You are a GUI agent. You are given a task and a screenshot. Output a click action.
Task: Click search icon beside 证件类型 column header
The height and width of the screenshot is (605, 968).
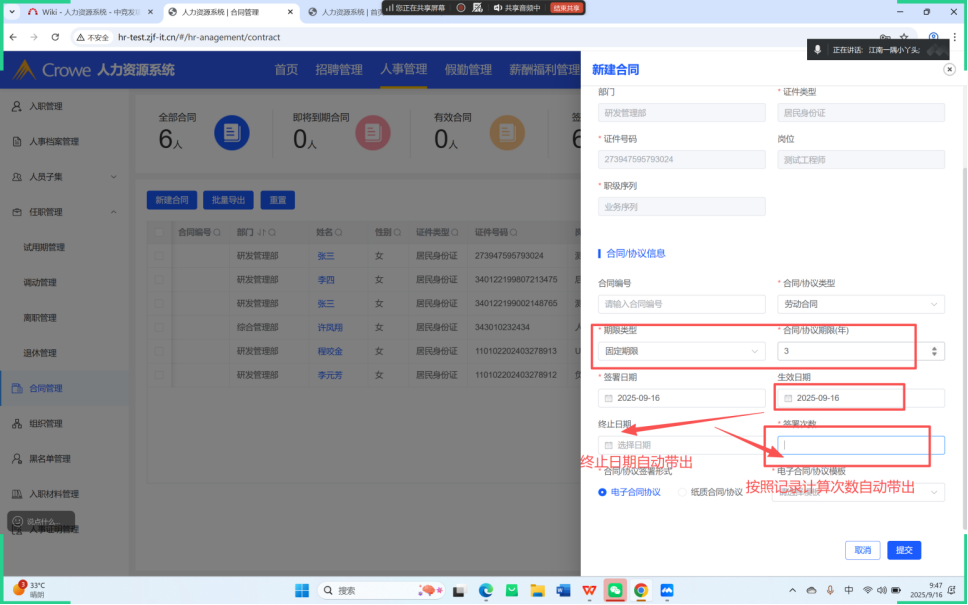pyautogui.click(x=455, y=233)
